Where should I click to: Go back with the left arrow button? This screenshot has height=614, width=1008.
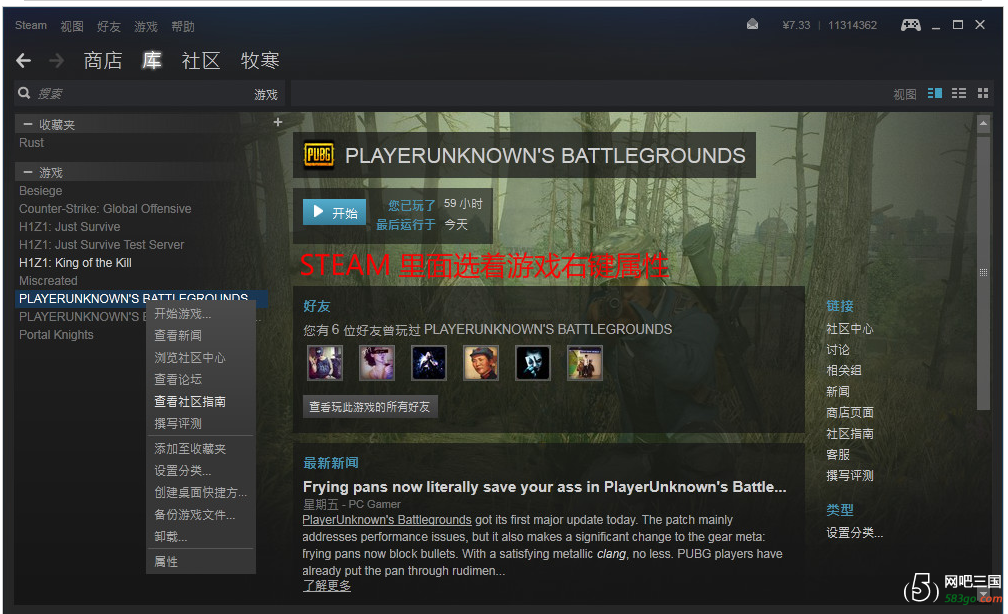24,60
